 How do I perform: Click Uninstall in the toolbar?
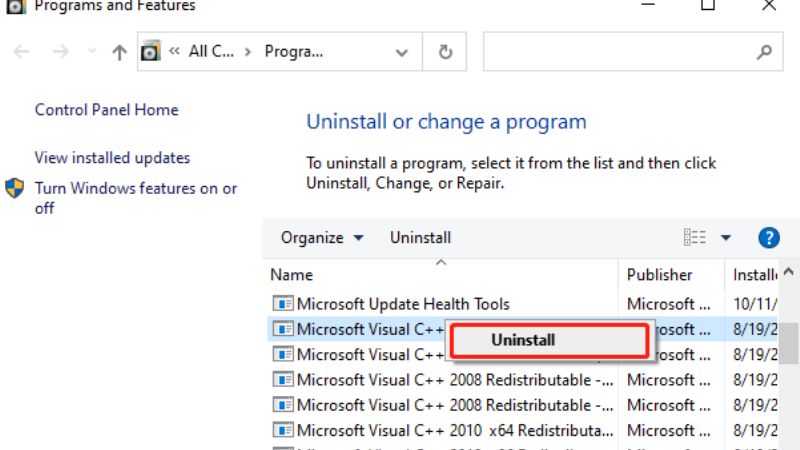(420, 238)
